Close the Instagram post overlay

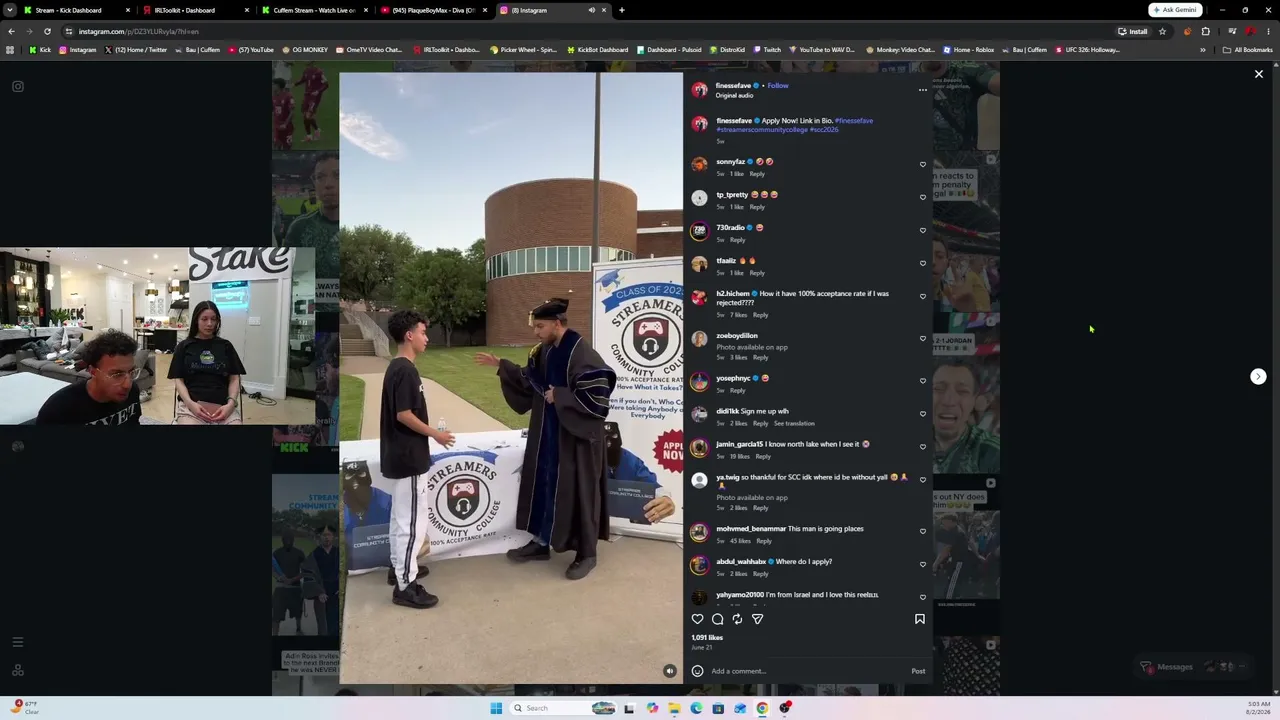(x=1259, y=74)
